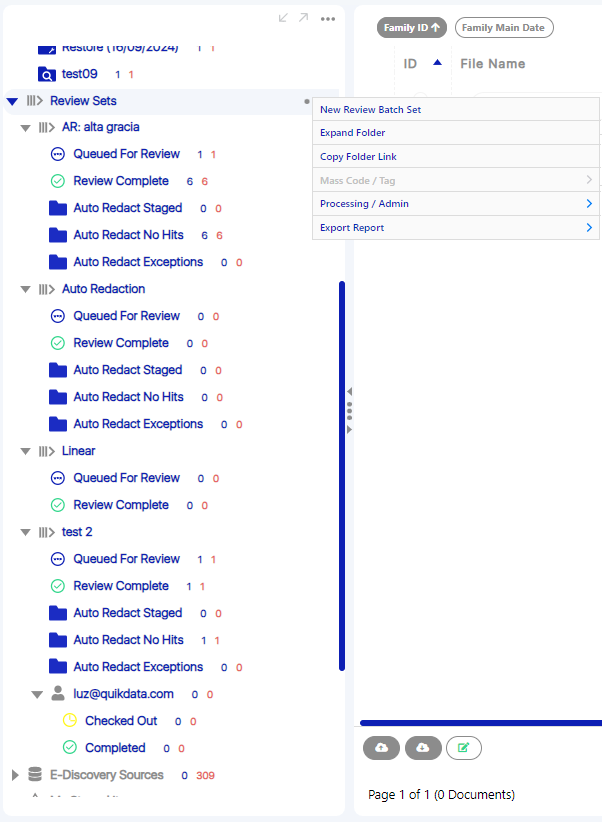Select Copy Folder Link menu entry
The height and width of the screenshot is (822, 602).
click(456, 156)
